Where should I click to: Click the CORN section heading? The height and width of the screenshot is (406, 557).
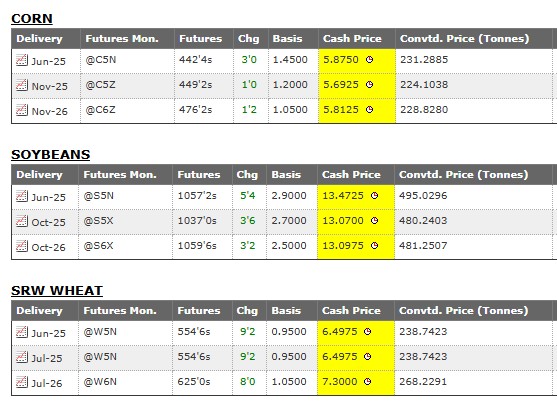click(32, 18)
